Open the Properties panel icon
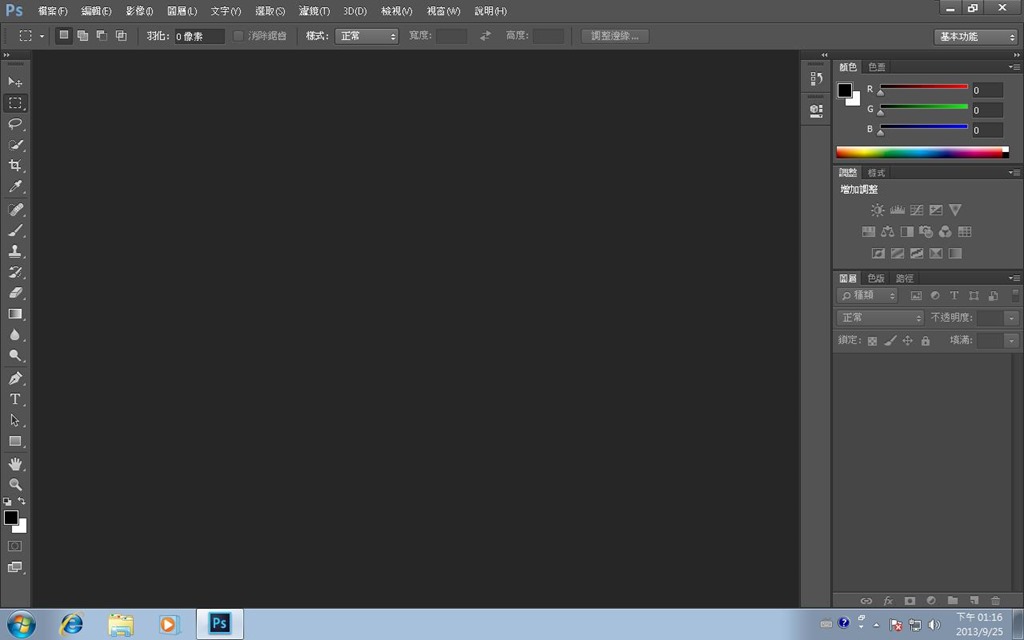Screen dimensions: 1024x640 pos(816,110)
